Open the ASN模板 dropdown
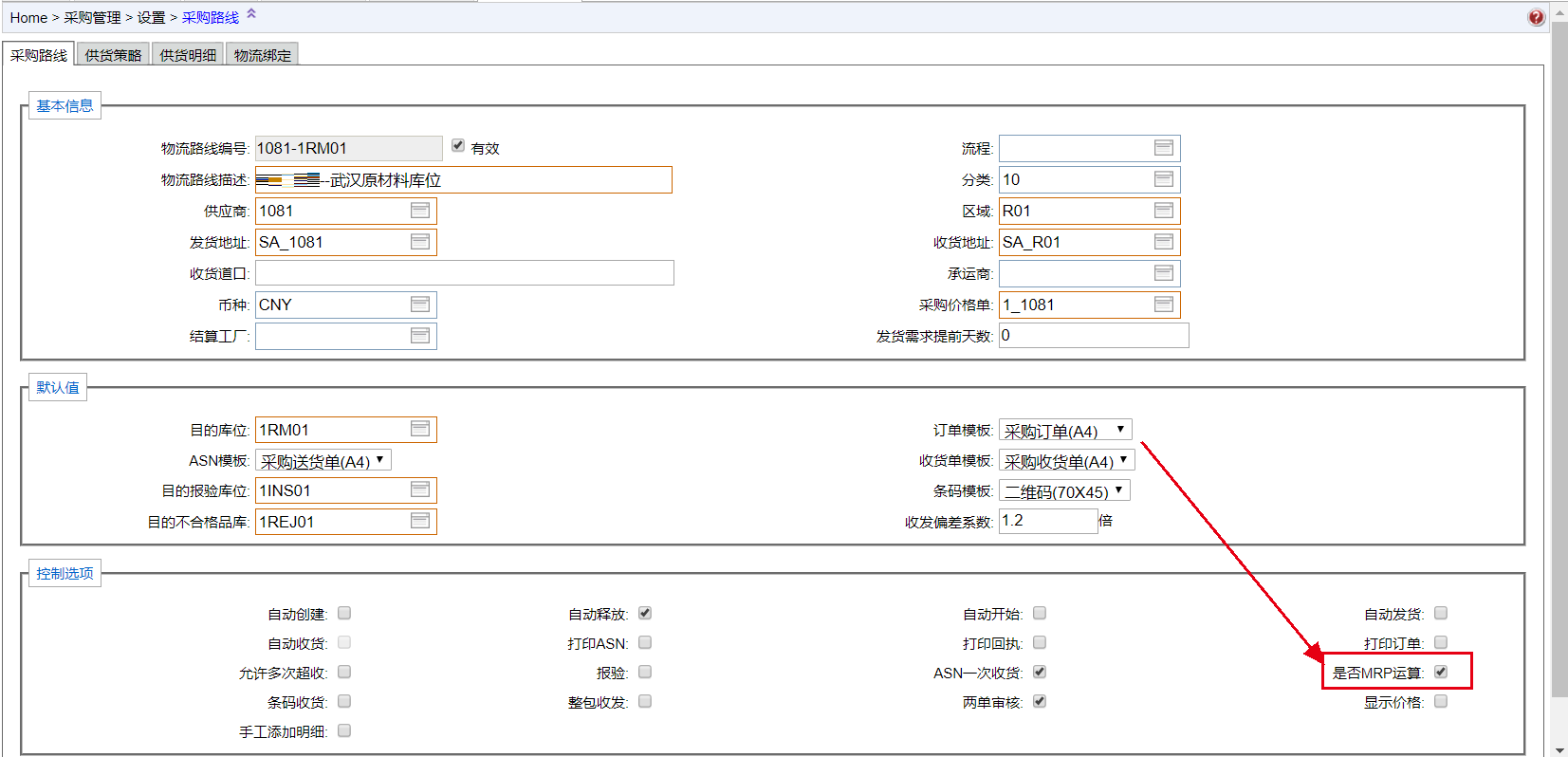Screen dimensions: 1568x757 pos(323,461)
